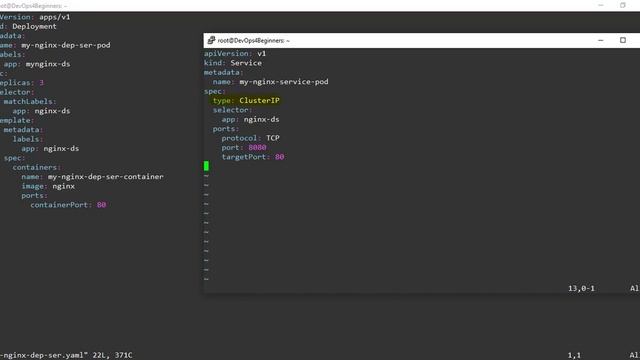The height and width of the screenshot is (360, 640).
Task: Click the 'ports:' line in the Deployment file
Action: tap(35, 196)
